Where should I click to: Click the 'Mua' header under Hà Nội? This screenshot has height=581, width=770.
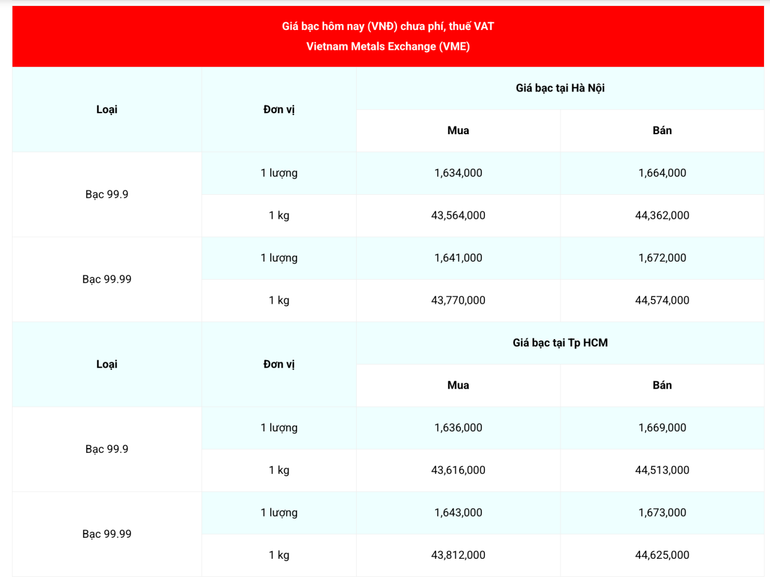tap(458, 131)
